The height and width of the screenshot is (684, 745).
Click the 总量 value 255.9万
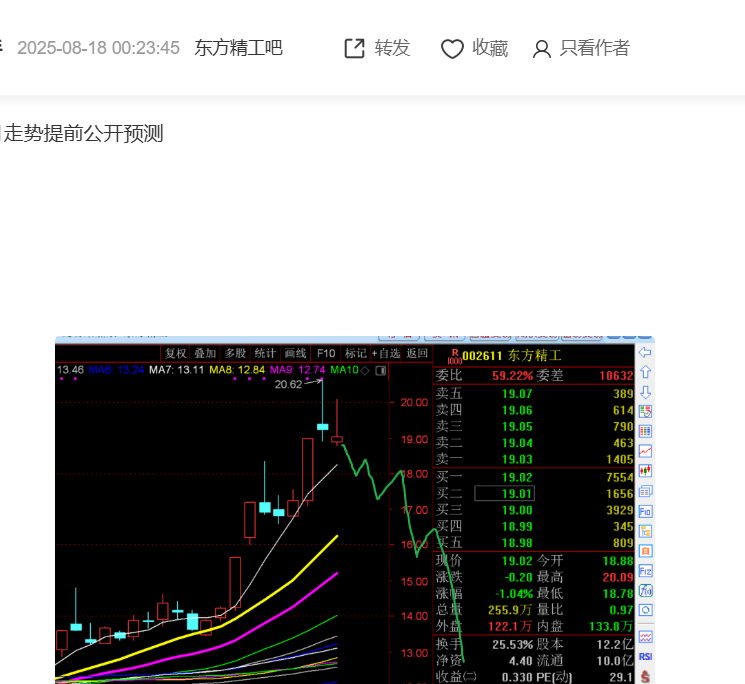coord(510,610)
